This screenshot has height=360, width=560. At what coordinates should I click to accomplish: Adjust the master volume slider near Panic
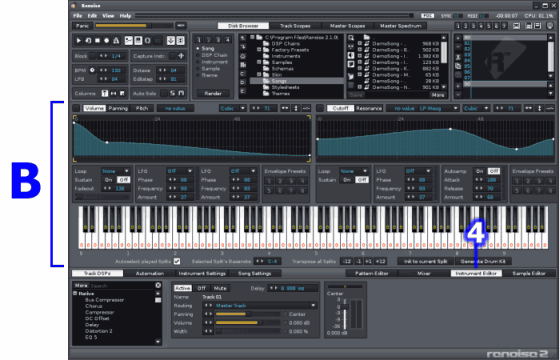[x=134, y=26]
